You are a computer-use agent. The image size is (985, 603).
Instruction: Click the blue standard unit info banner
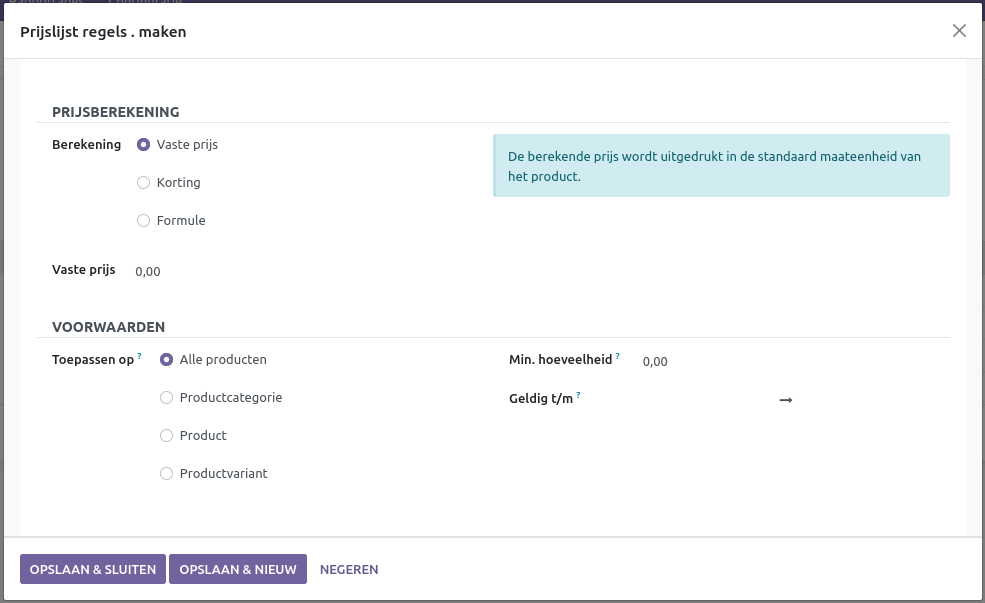point(720,166)
